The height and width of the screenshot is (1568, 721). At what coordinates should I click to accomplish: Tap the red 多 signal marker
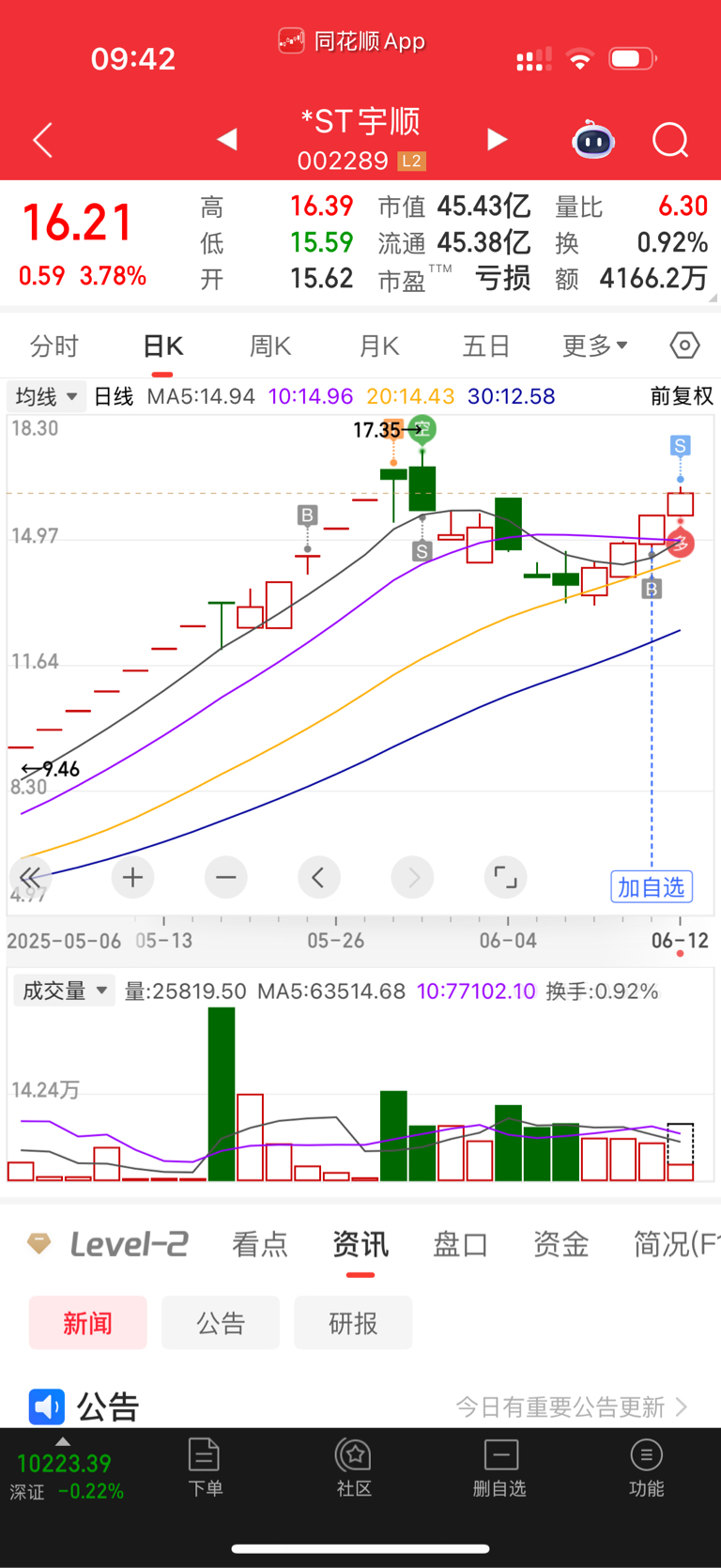pos(681,542)
